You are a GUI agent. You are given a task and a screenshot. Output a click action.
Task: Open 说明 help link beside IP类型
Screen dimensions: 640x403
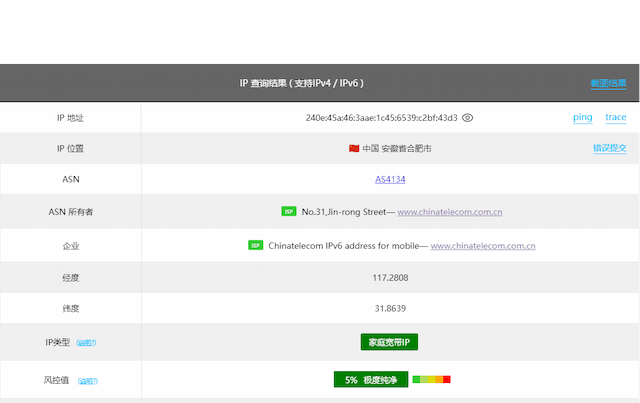(86, 343)
